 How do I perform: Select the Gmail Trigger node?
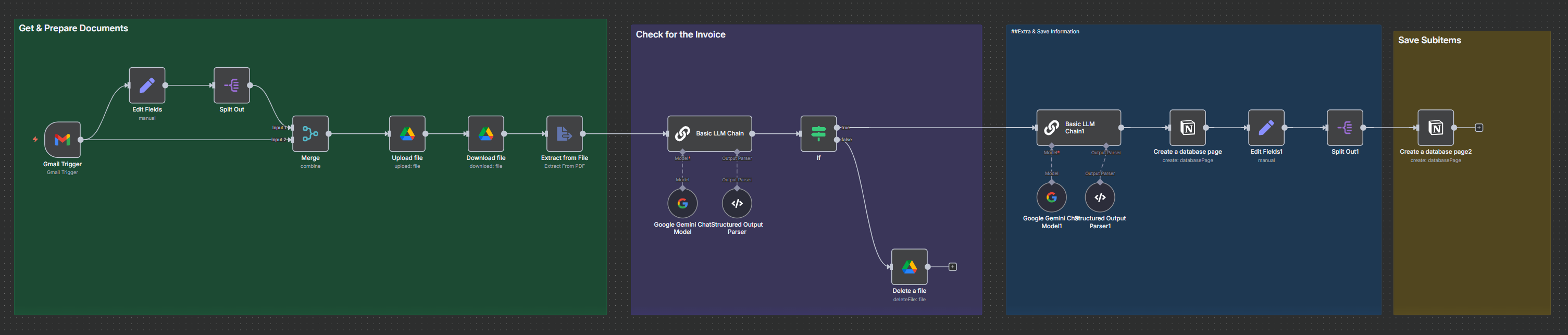tap(62, 140)
